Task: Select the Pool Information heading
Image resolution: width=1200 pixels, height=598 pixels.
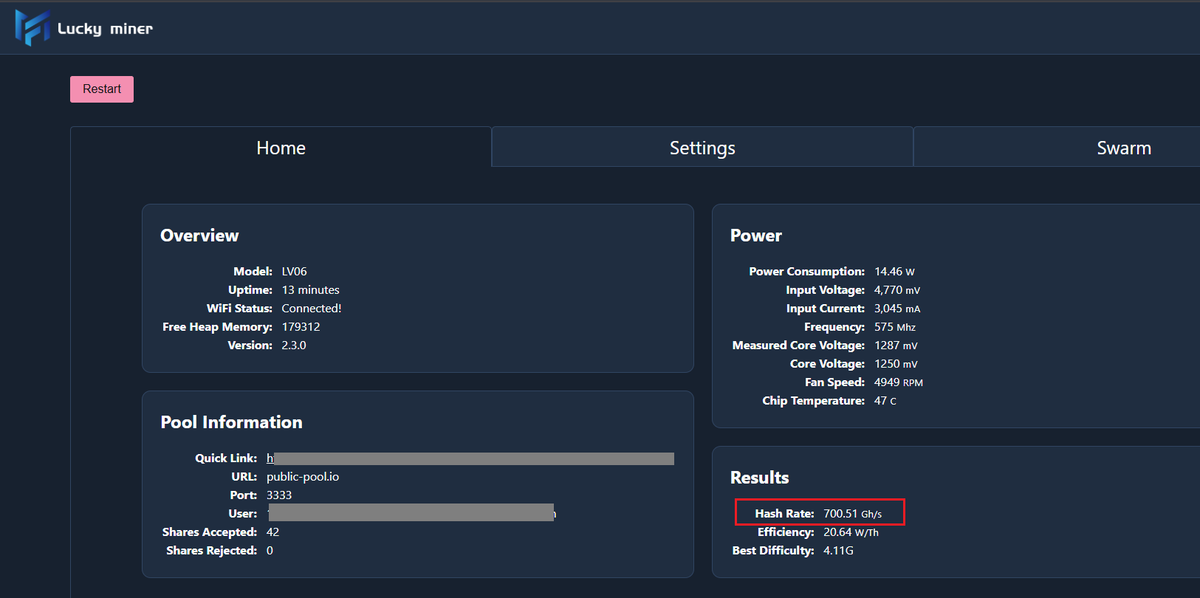Action: pos(231,422)
